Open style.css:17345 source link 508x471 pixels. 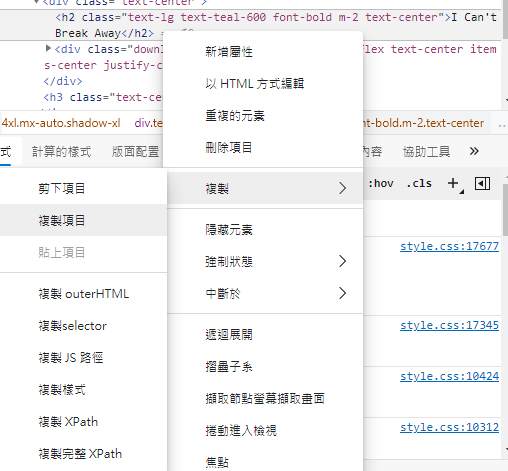click(449, 325)
